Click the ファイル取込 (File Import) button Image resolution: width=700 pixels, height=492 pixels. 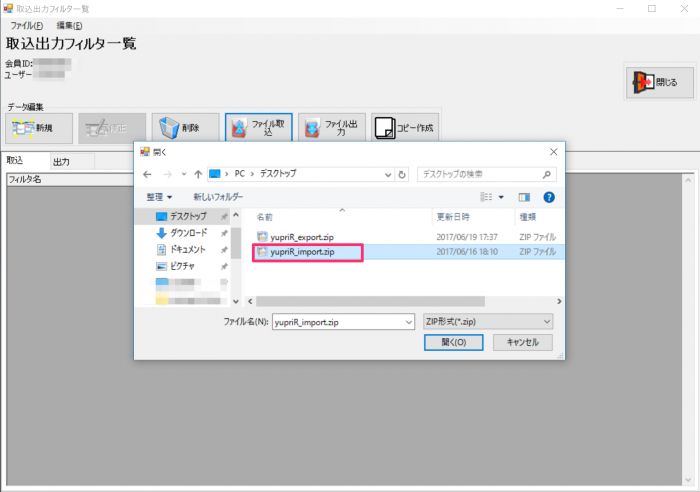pos(258,127)
